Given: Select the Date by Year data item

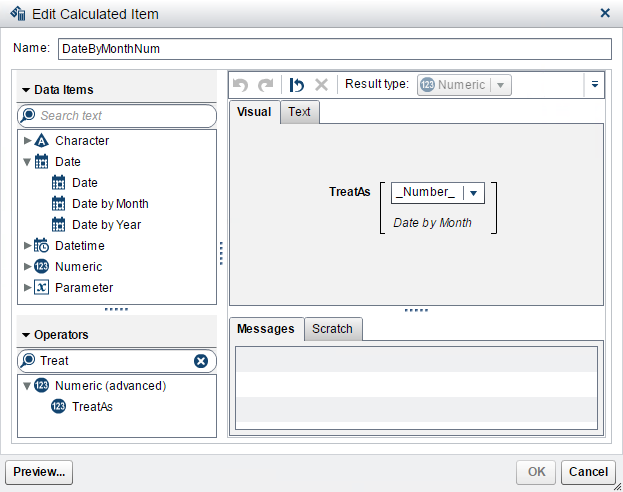Looking at the screenshot, I should 106,224.
